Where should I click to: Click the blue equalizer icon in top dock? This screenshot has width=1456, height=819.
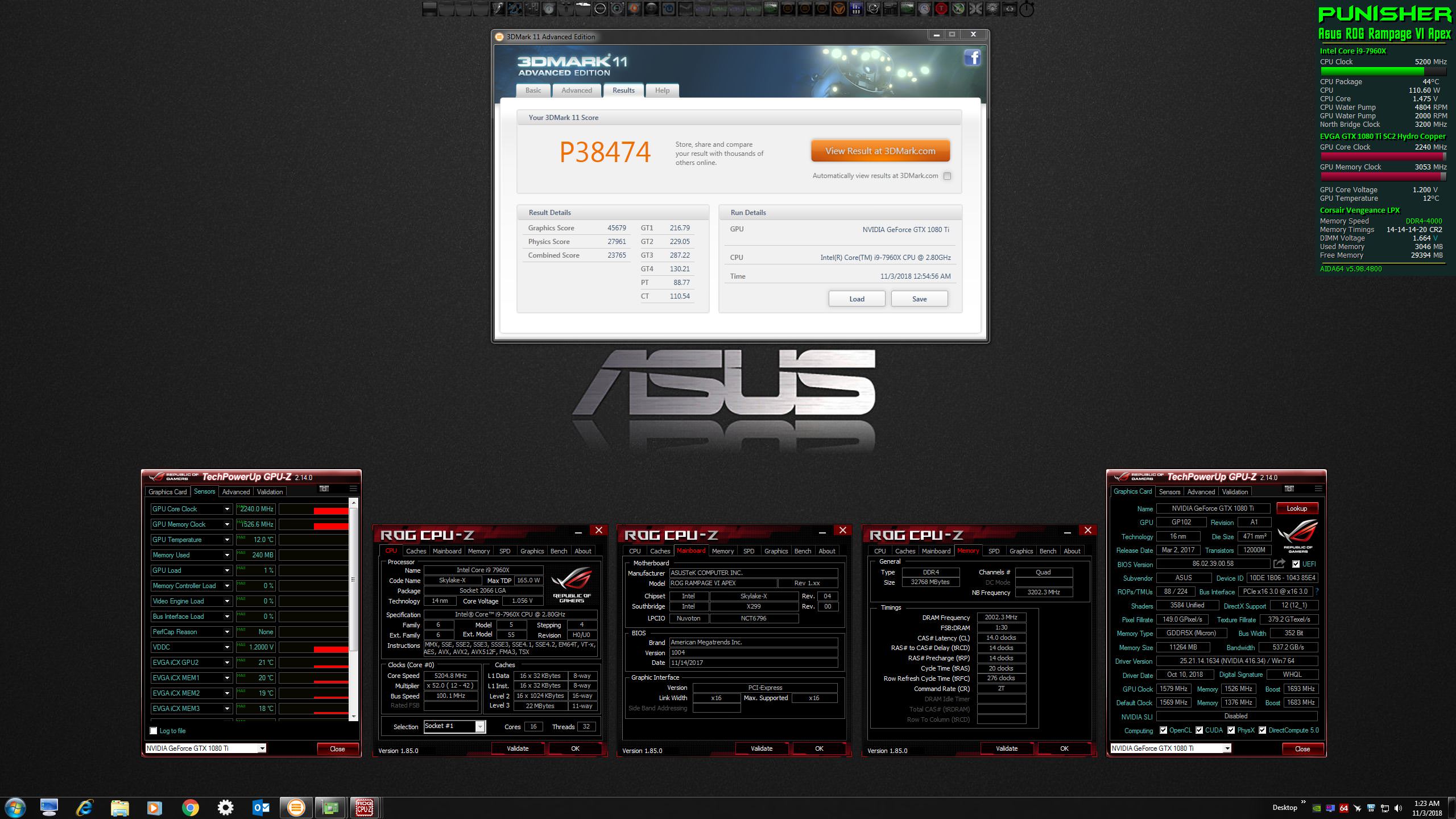856,9
